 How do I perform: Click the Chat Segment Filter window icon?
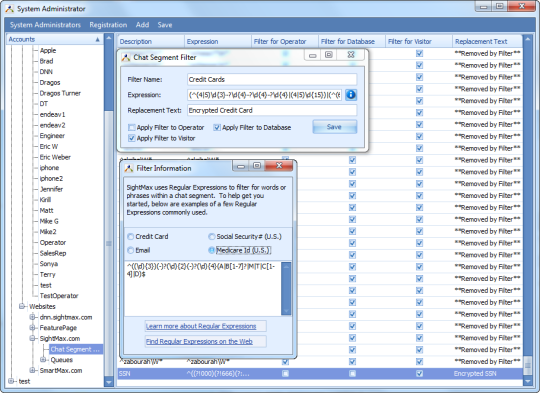pos(126,58)
